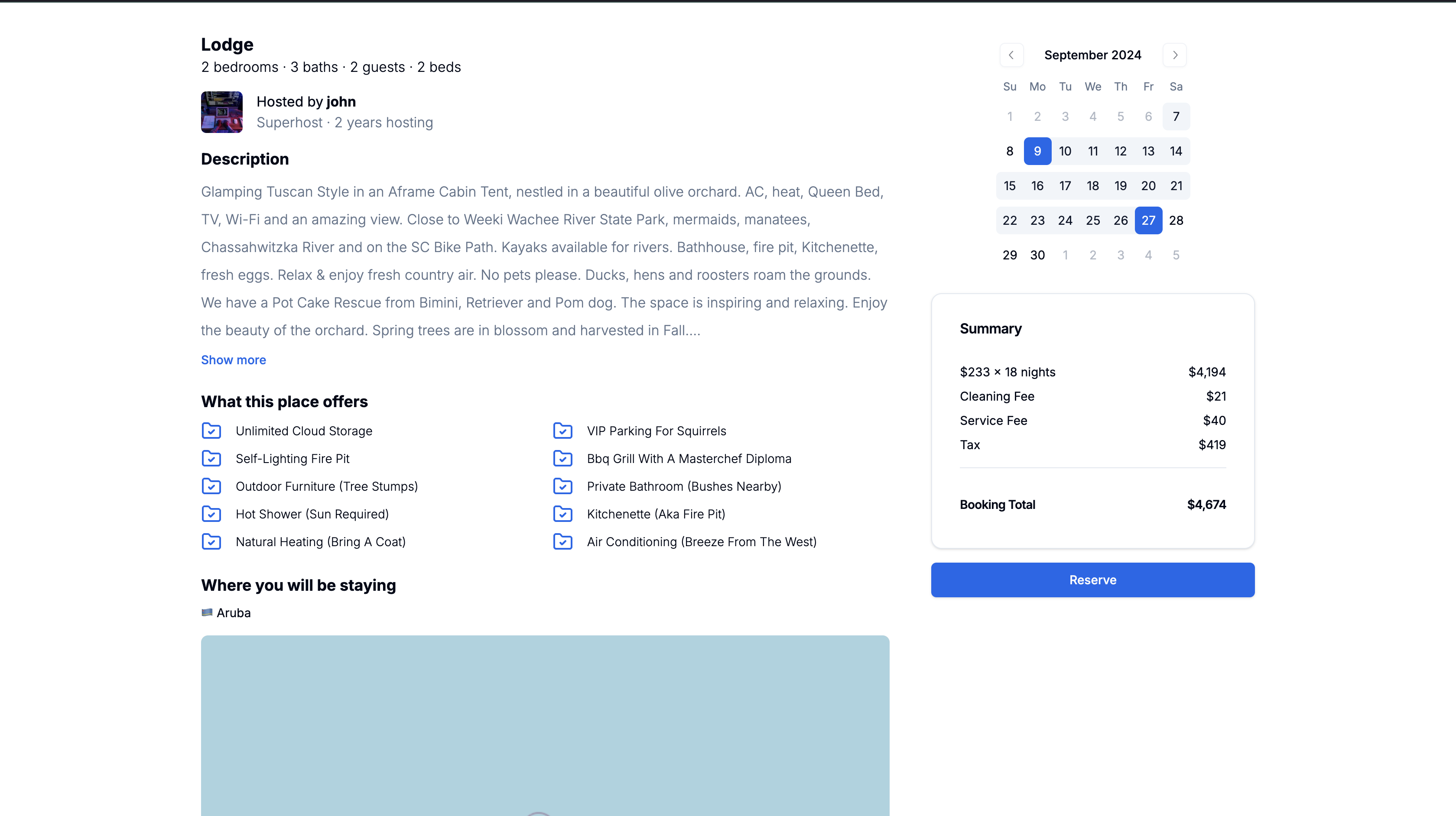Image resolution: width=1456 pixels, height=816 pixels.
Task: Pick September 16 in the calendar
Action: [x=1037, y=186]
